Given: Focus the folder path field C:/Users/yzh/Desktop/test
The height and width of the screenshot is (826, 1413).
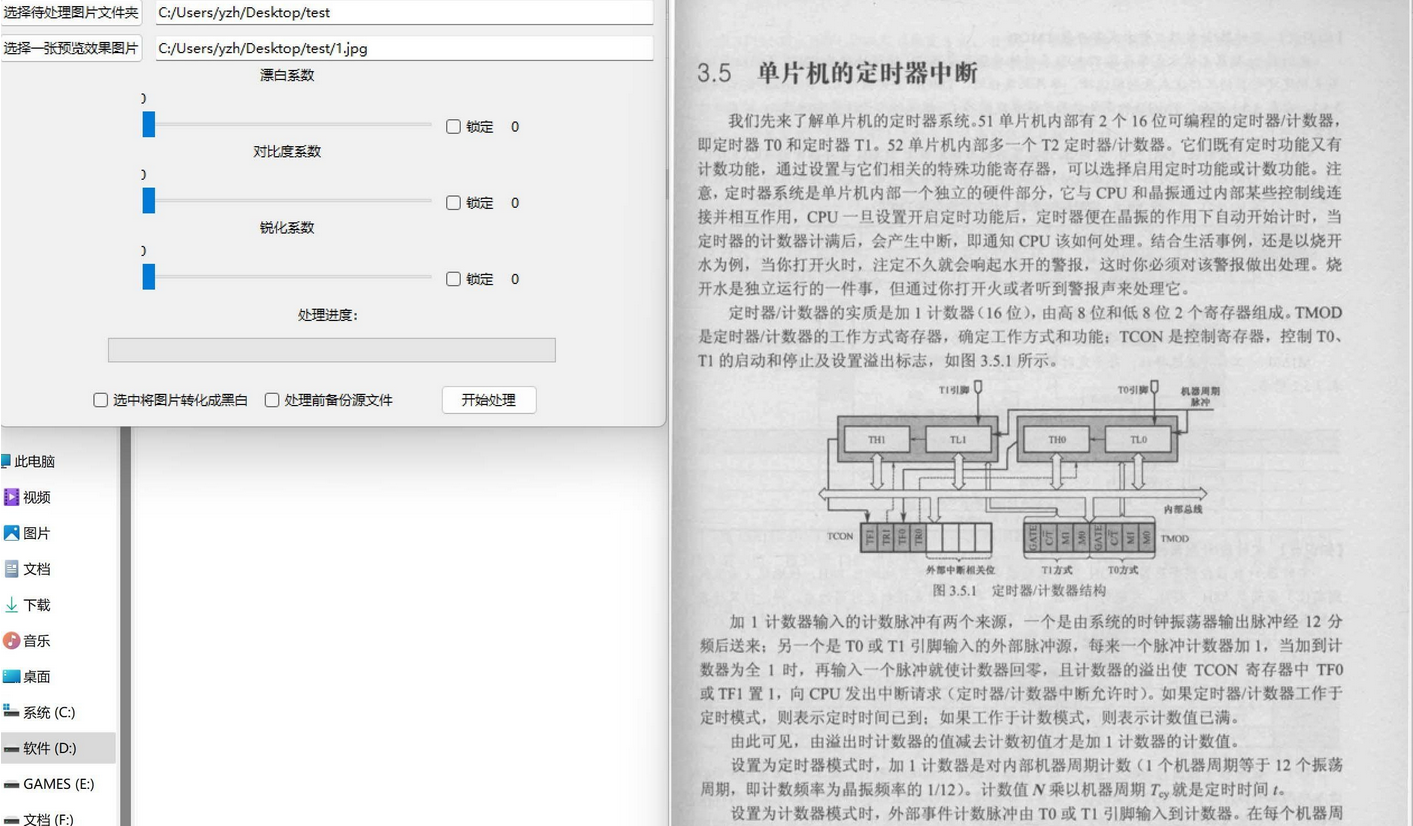Looking at the screenshot, I should click(403, 13).
